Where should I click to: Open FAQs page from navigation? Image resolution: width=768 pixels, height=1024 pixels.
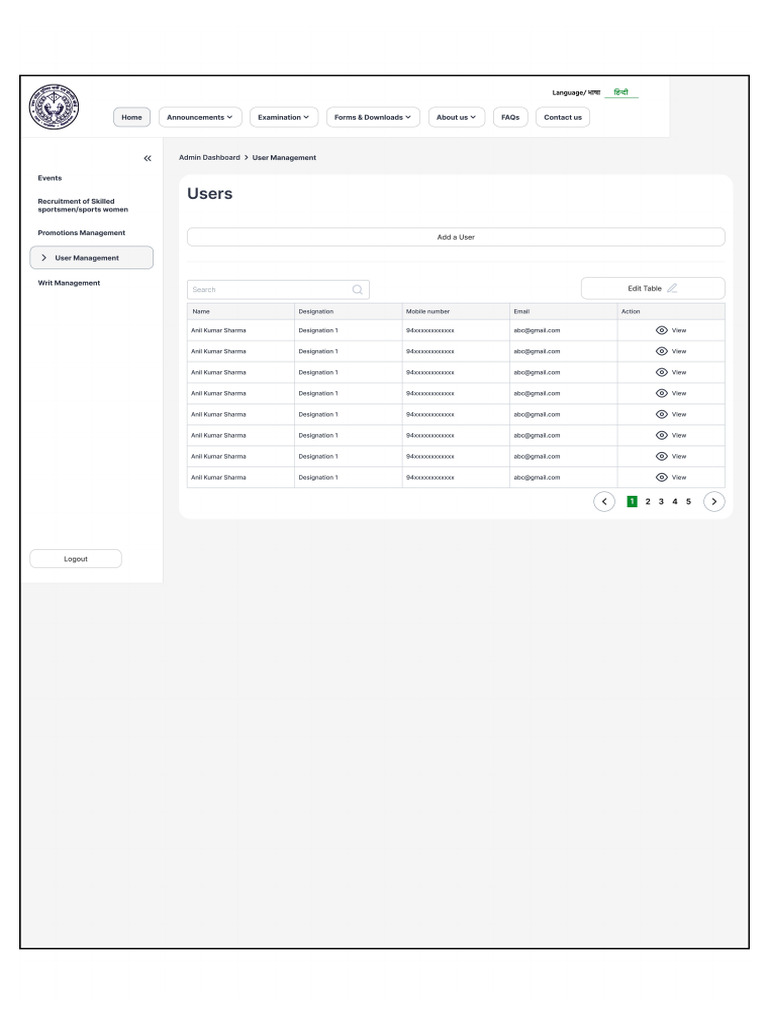pyautogui.click(x=510, y=117)
